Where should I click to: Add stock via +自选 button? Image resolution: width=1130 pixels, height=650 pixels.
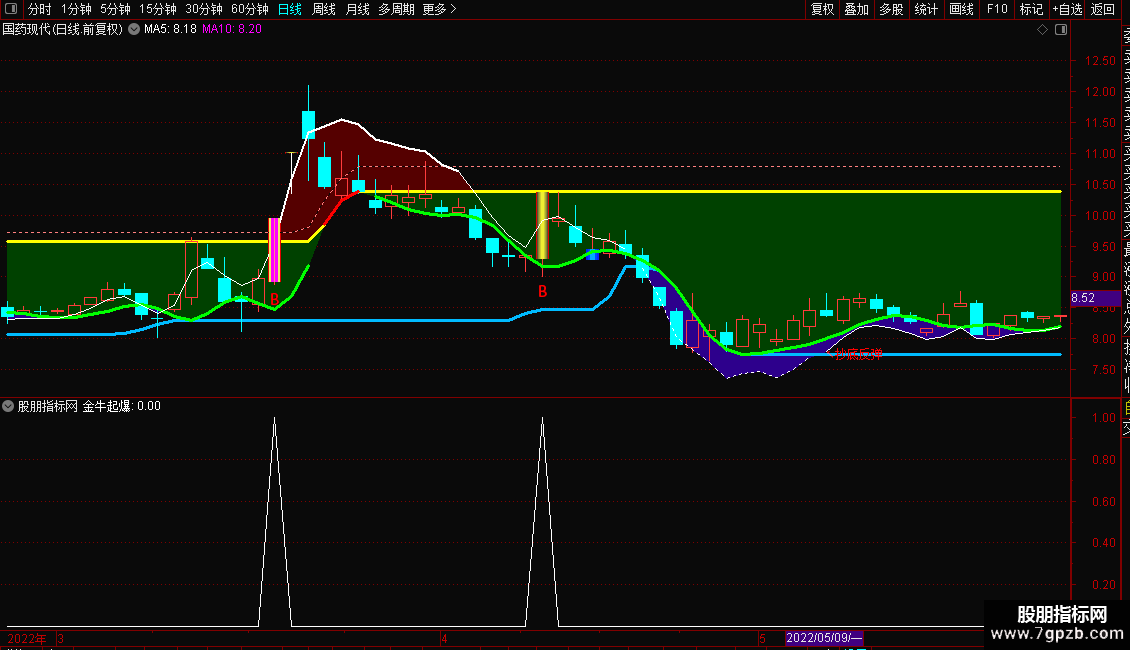click(1067, 9)
